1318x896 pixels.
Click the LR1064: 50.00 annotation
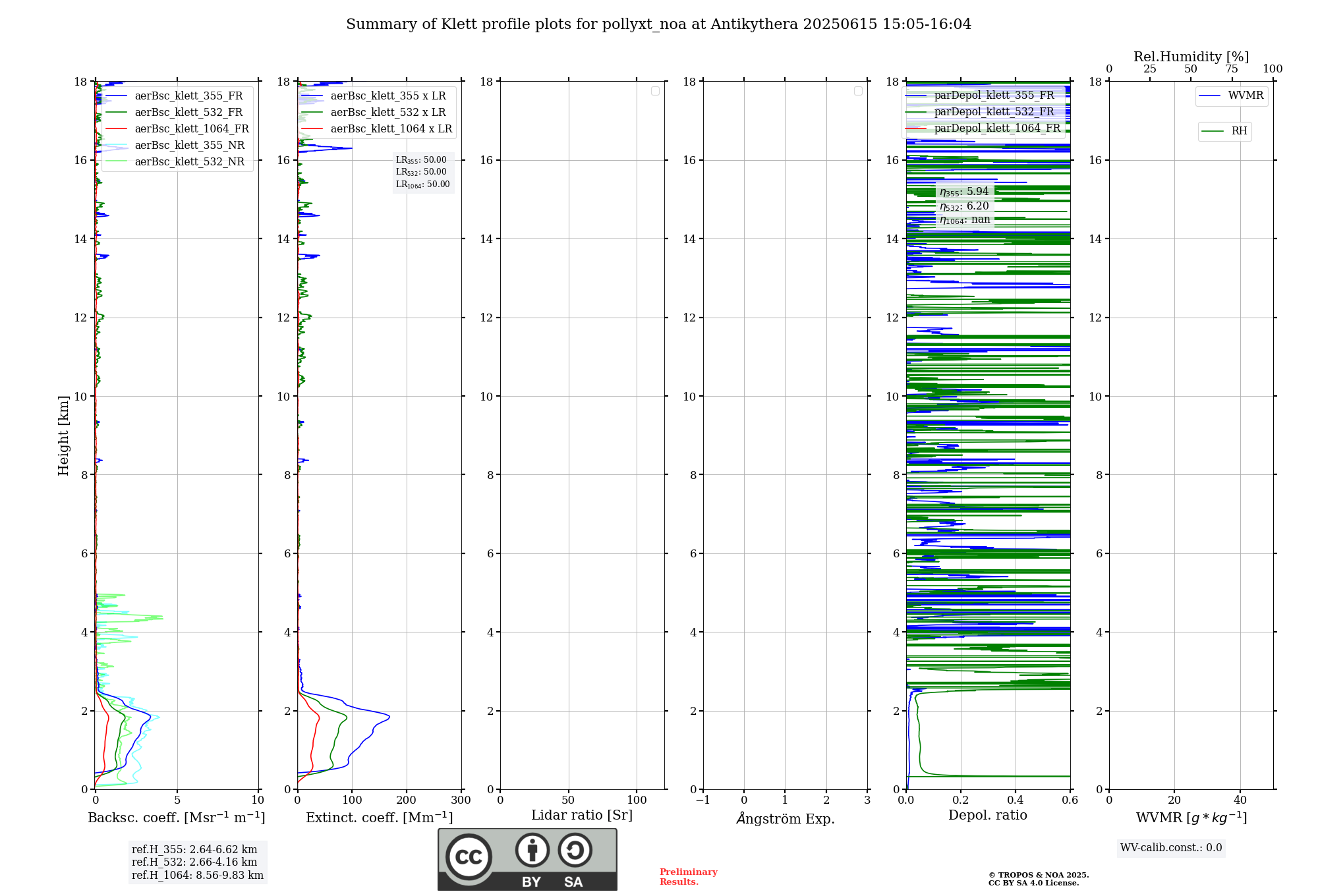point(423,184)
